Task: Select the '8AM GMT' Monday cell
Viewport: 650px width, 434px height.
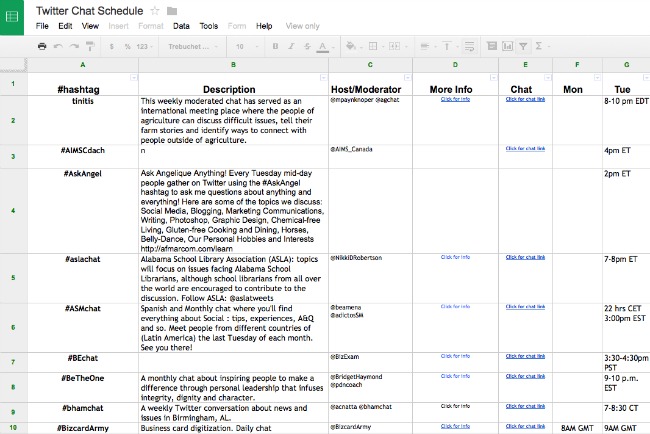Action: (x=577, y=428)
